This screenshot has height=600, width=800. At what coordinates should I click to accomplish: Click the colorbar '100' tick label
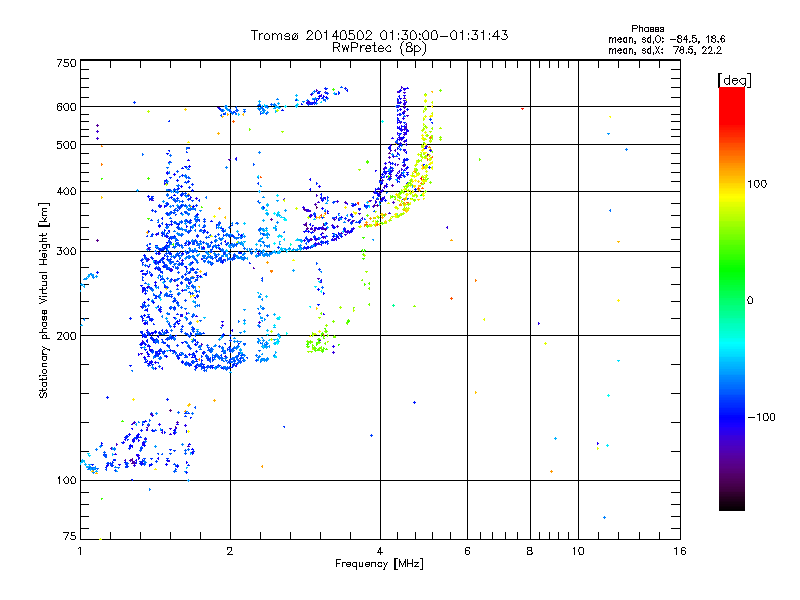pyautogui.click(x=757, y=184)
